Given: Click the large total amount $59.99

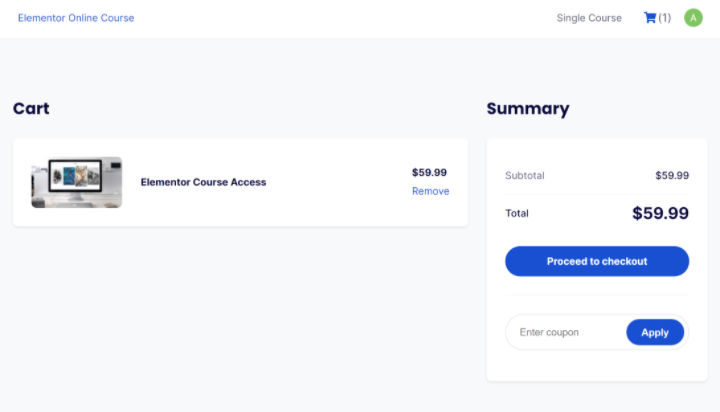Looking at the screenshot, I should (x=660, y=213).
